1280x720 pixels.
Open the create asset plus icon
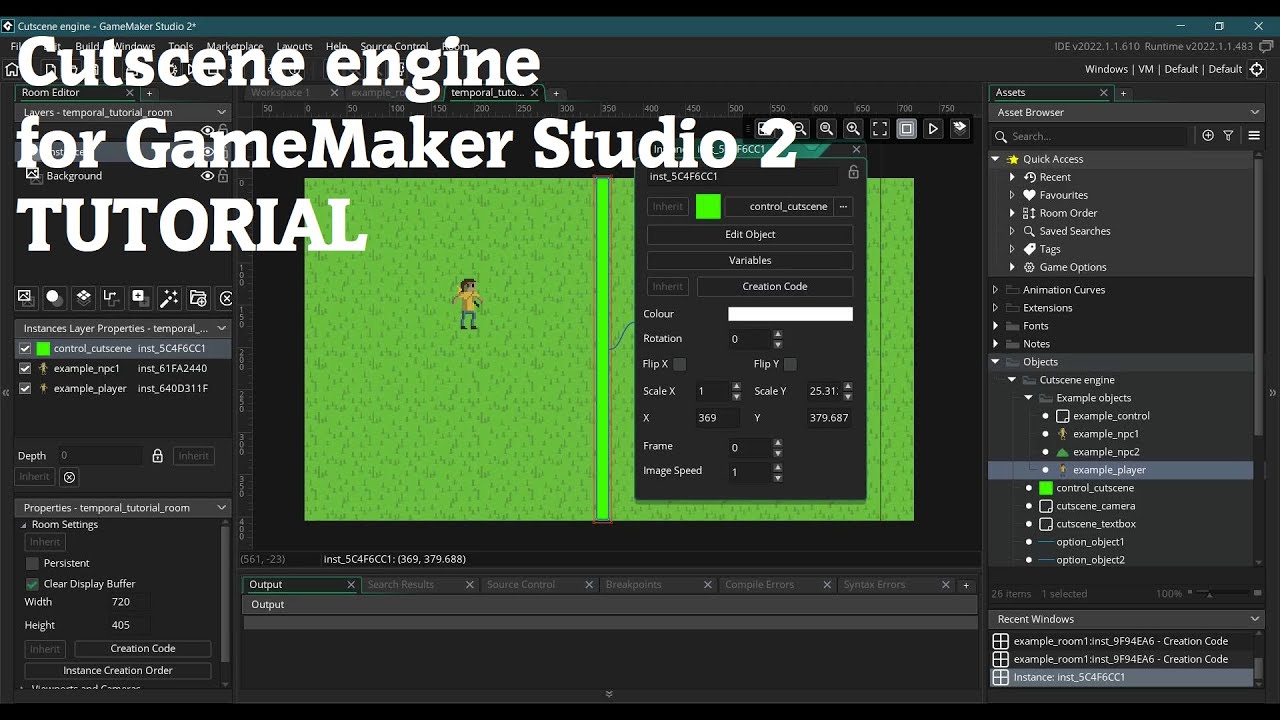click(1208, 136)
